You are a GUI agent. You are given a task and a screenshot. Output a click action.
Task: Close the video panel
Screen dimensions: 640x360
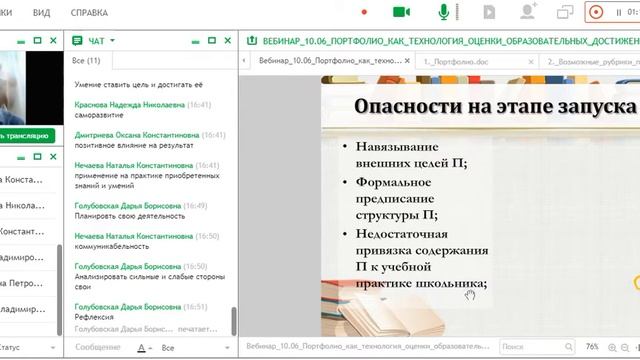[53, 40]
